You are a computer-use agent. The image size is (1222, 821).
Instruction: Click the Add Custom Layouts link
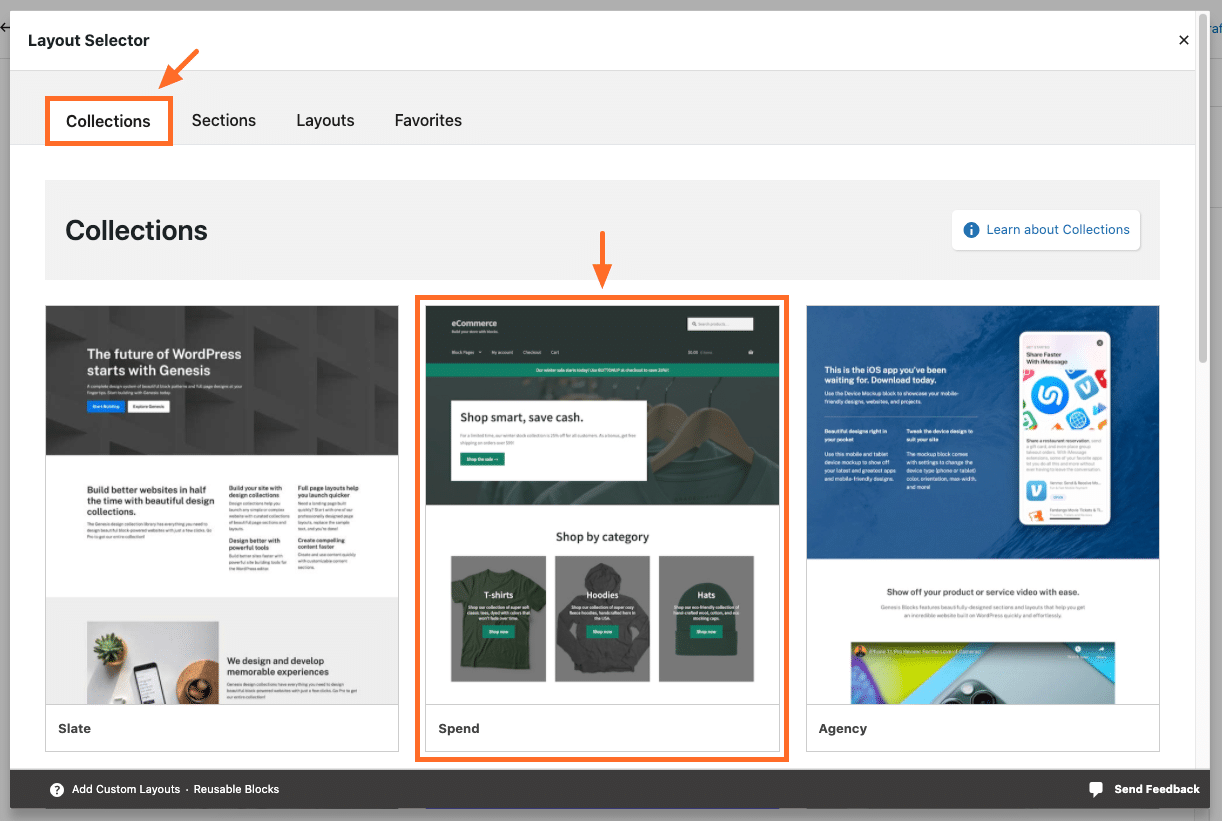(x=125, y=789)
